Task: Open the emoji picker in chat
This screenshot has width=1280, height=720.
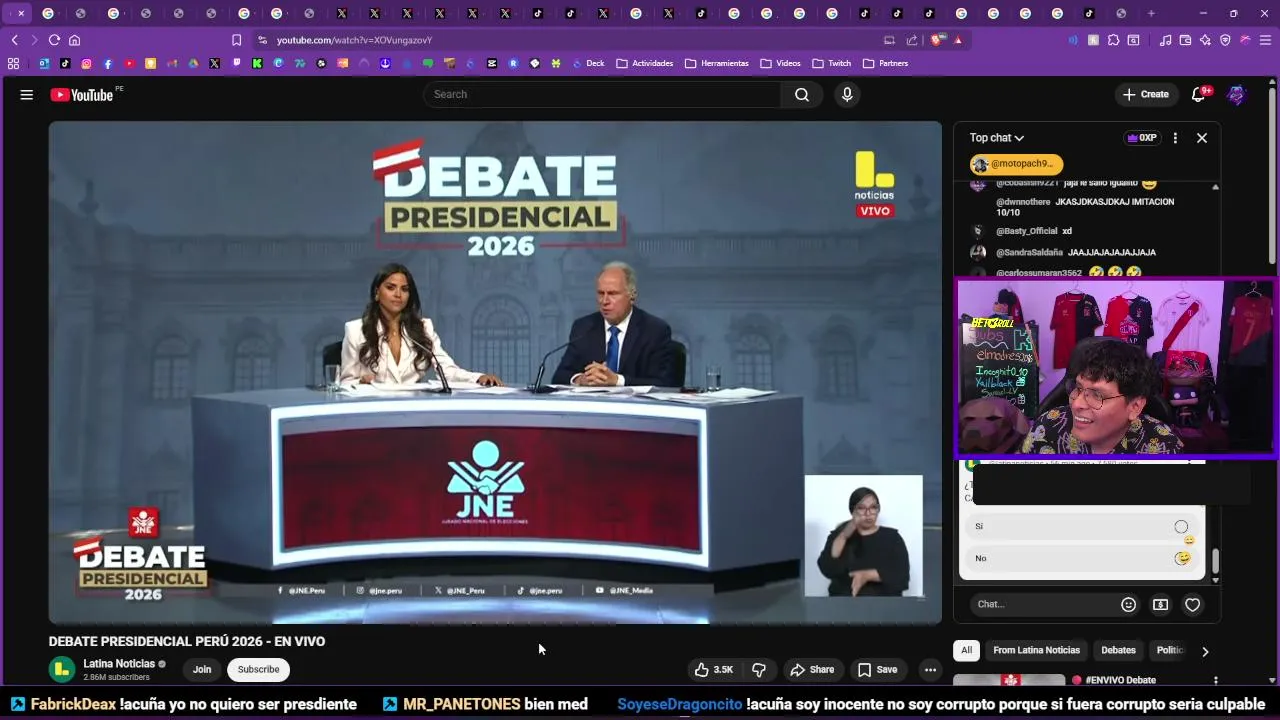Action: [x=1128, y=604]
